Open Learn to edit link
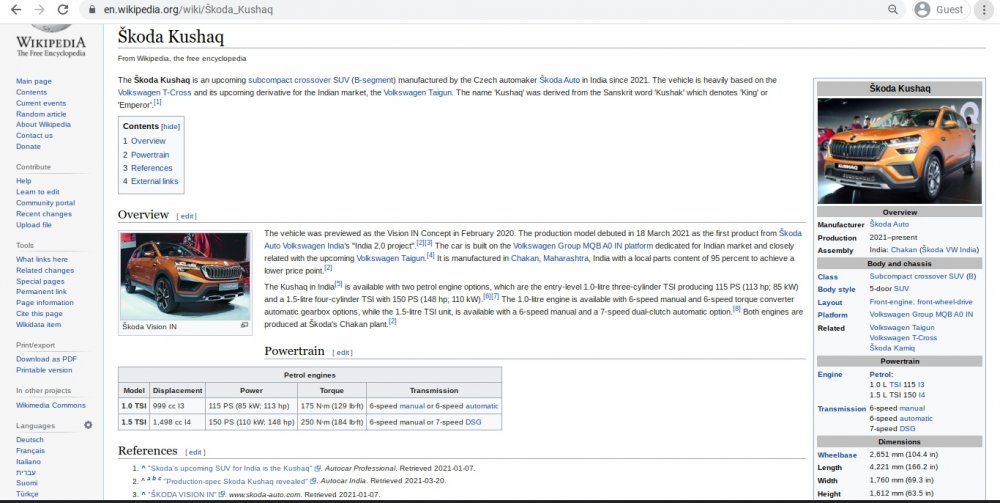Viewport: 1000px width, 503px height. click(38, 192)
